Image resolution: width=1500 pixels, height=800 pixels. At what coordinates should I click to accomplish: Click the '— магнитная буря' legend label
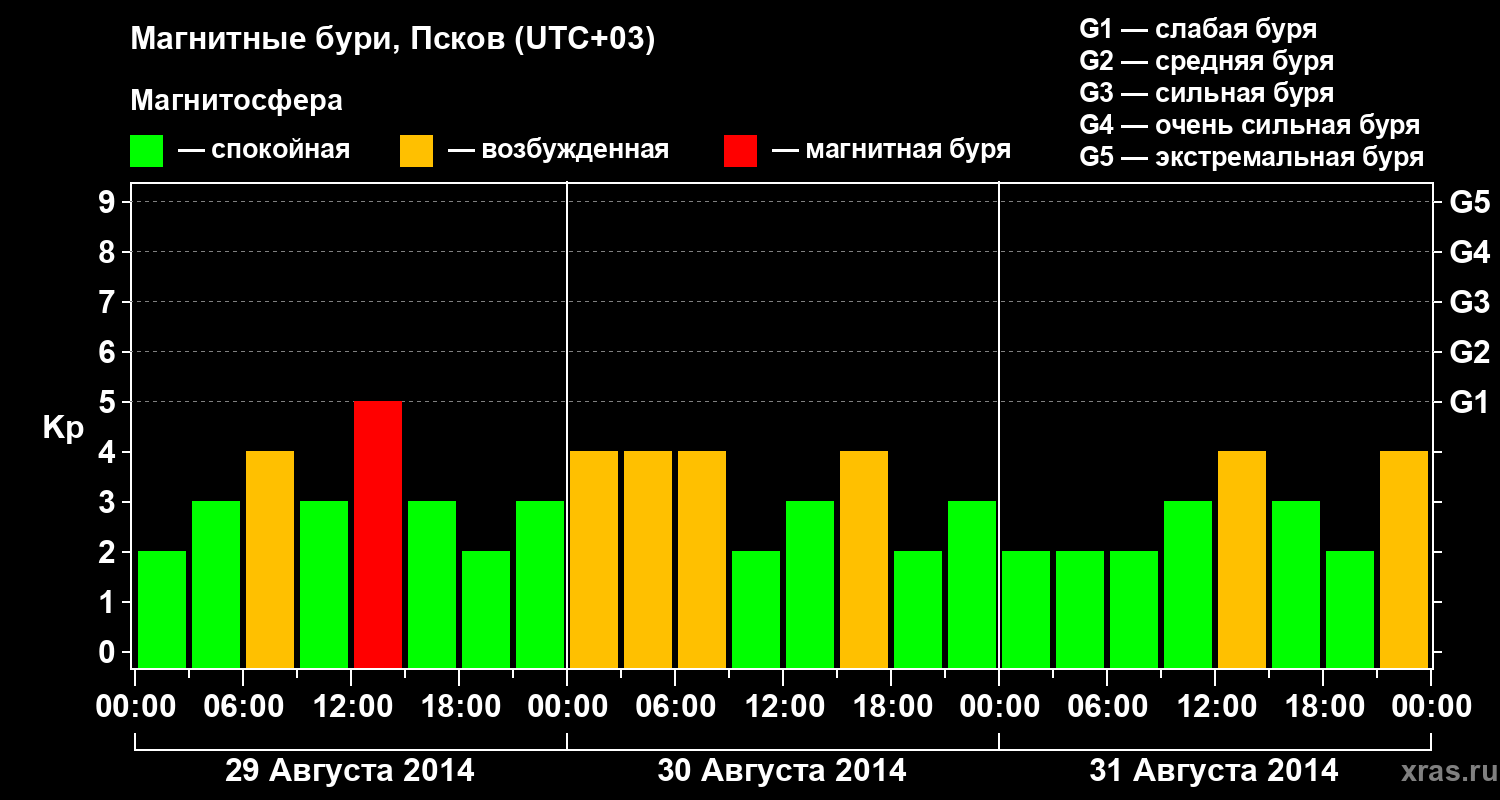point(892,150)
